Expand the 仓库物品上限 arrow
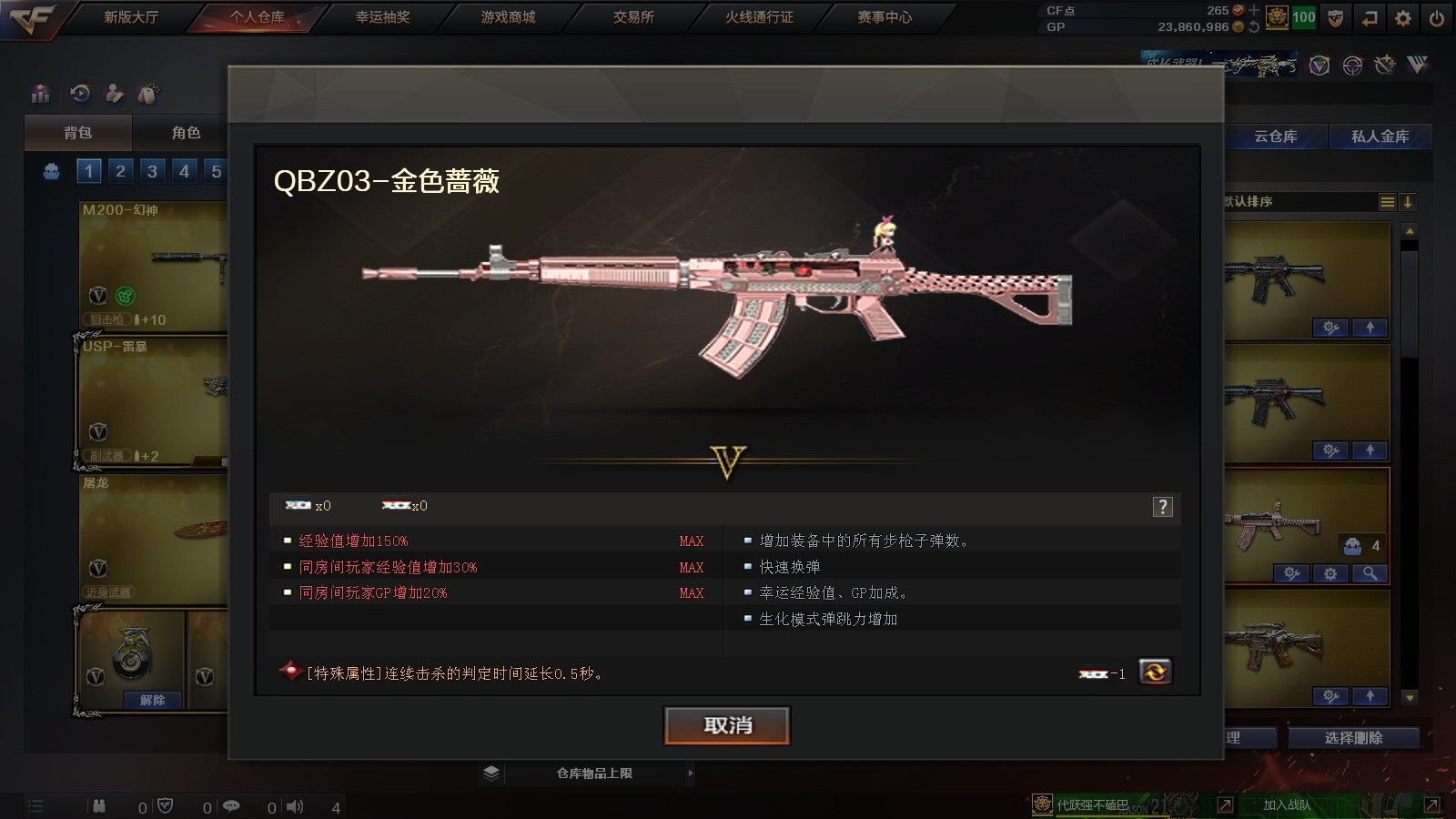 [x=691, y=773]
